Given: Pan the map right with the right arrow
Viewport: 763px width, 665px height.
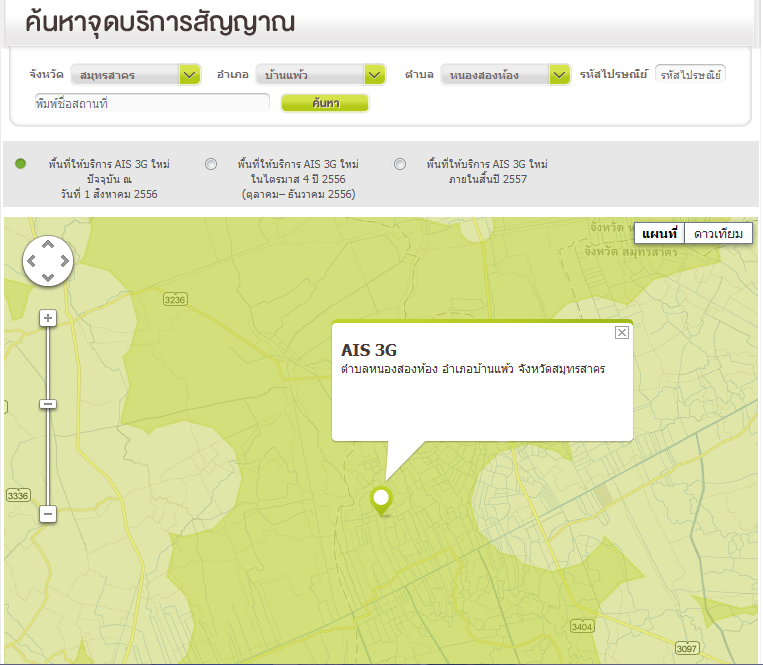Looking at the screenshot, I should pyautogui.click(x=64, y=261).
